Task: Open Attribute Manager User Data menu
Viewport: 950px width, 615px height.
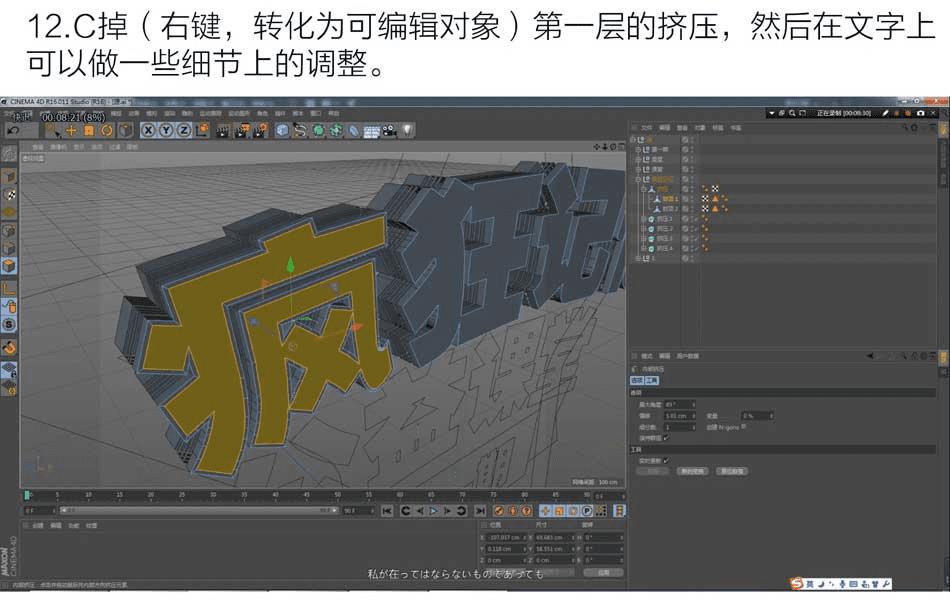Action: click(687, 356)
